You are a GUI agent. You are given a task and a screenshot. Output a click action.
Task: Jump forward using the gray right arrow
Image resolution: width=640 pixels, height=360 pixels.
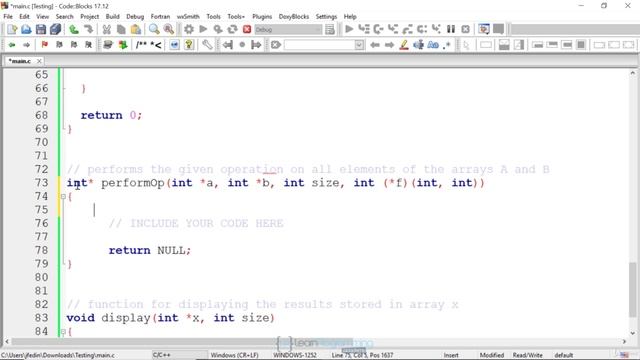pos(26,45)
